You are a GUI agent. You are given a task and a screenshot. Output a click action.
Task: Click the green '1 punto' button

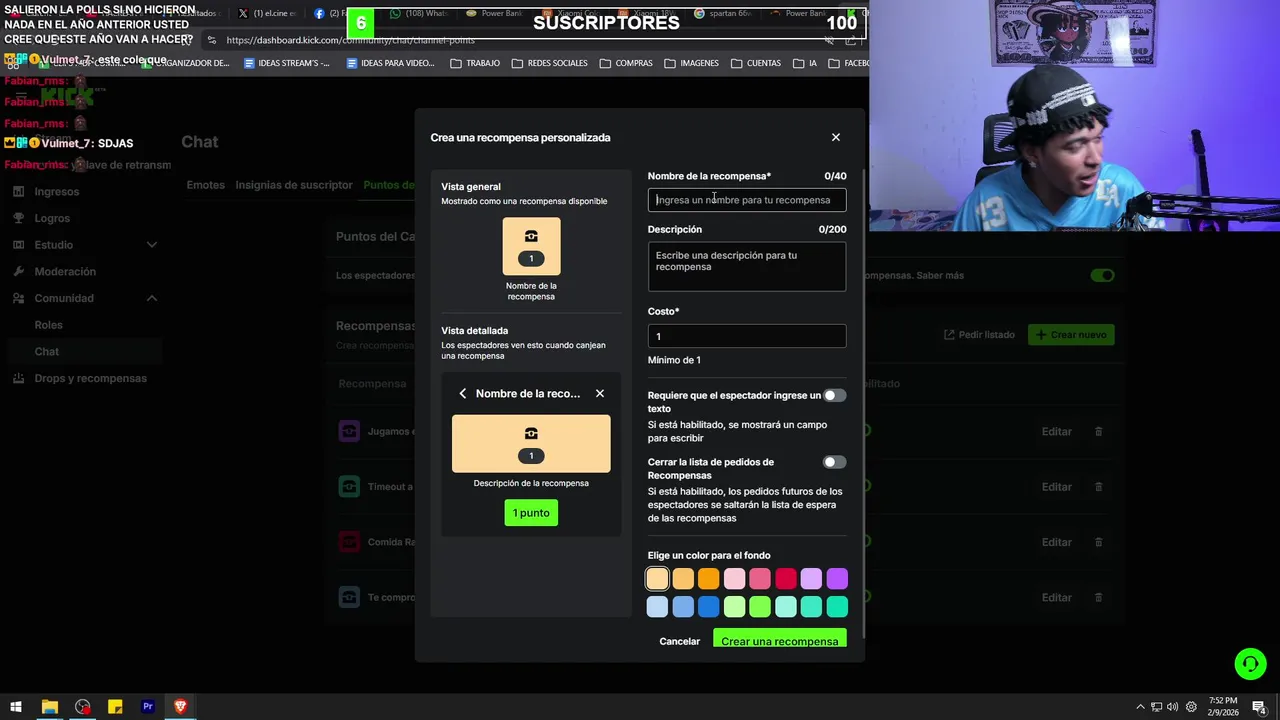click(x=531, y=513)
